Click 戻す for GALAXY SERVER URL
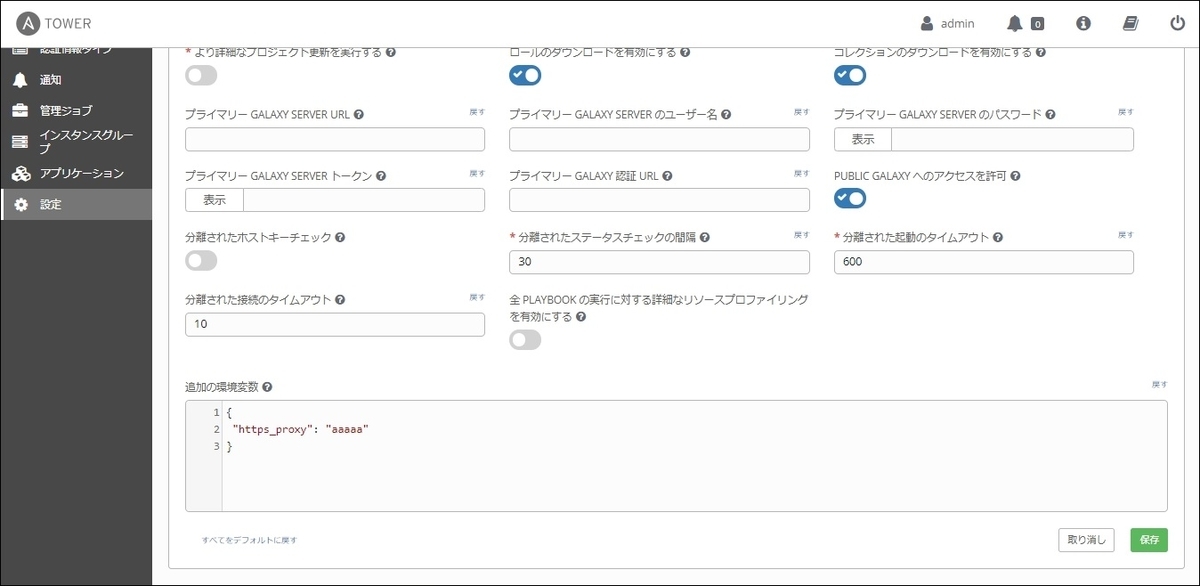The height and width of the screenshot is (586, 1200). 477,112
